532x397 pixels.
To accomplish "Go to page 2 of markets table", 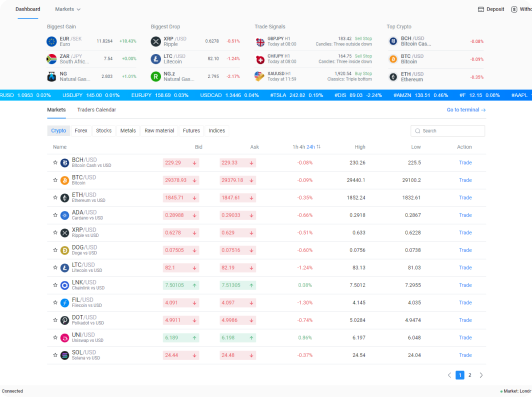I will click(470, 375).
